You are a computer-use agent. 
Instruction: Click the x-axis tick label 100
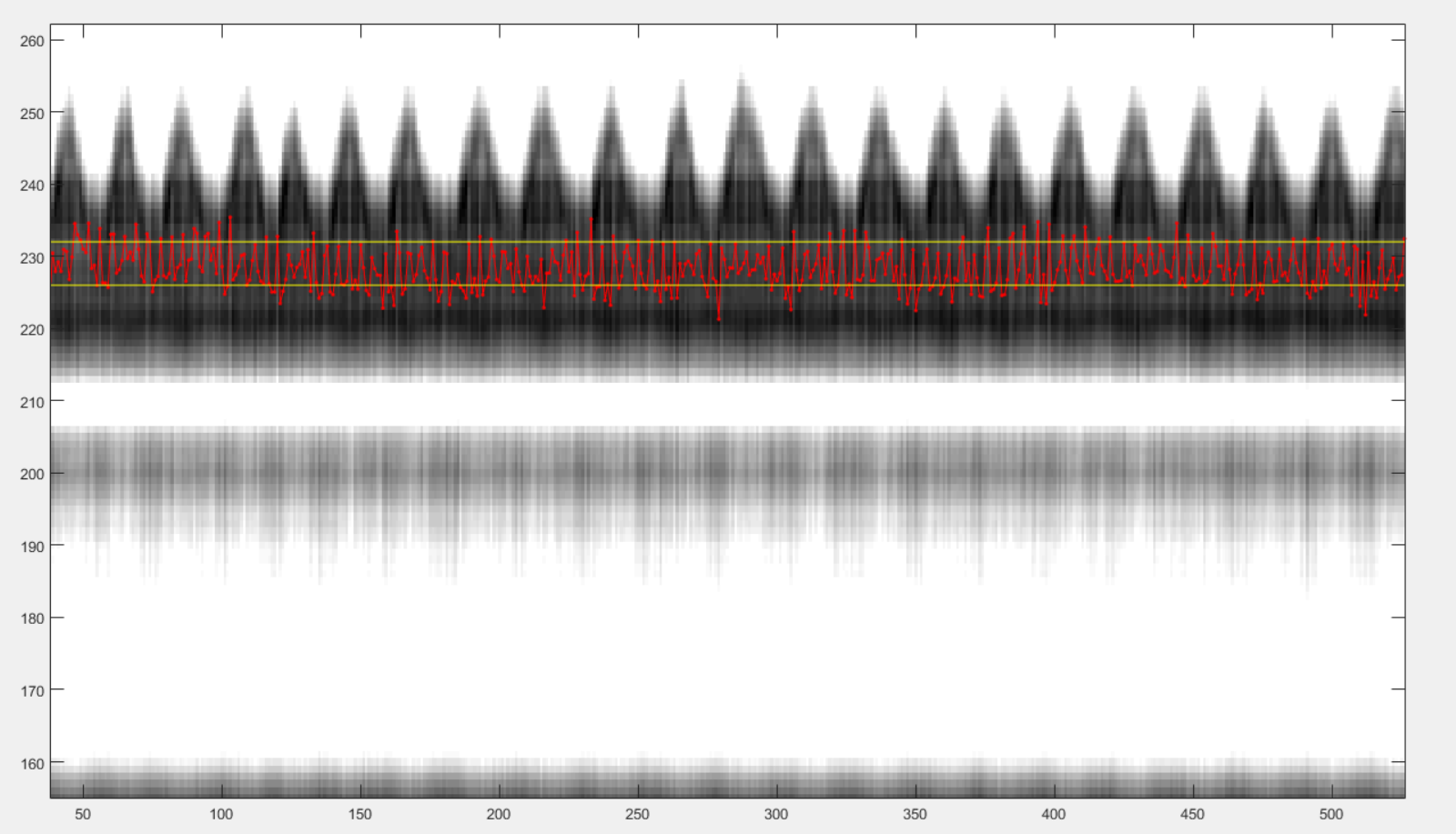tap(221, 814)
